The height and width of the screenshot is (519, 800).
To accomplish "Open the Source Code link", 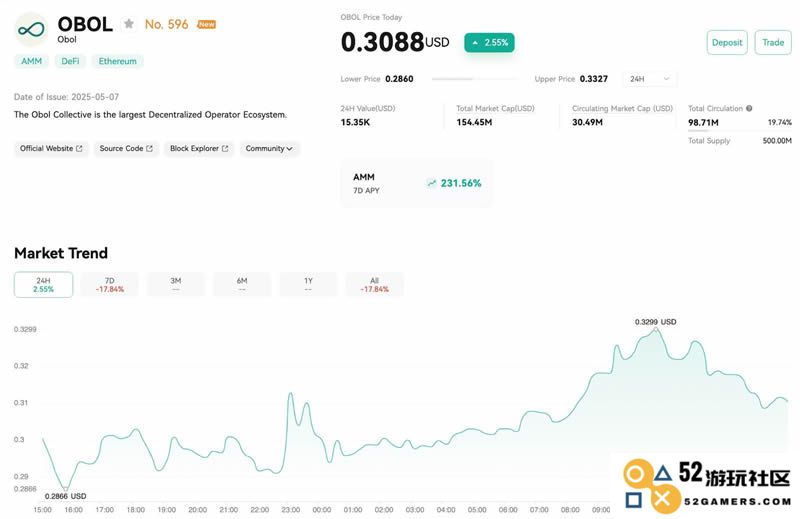I will pyautogui.click(x=126, y=149).
